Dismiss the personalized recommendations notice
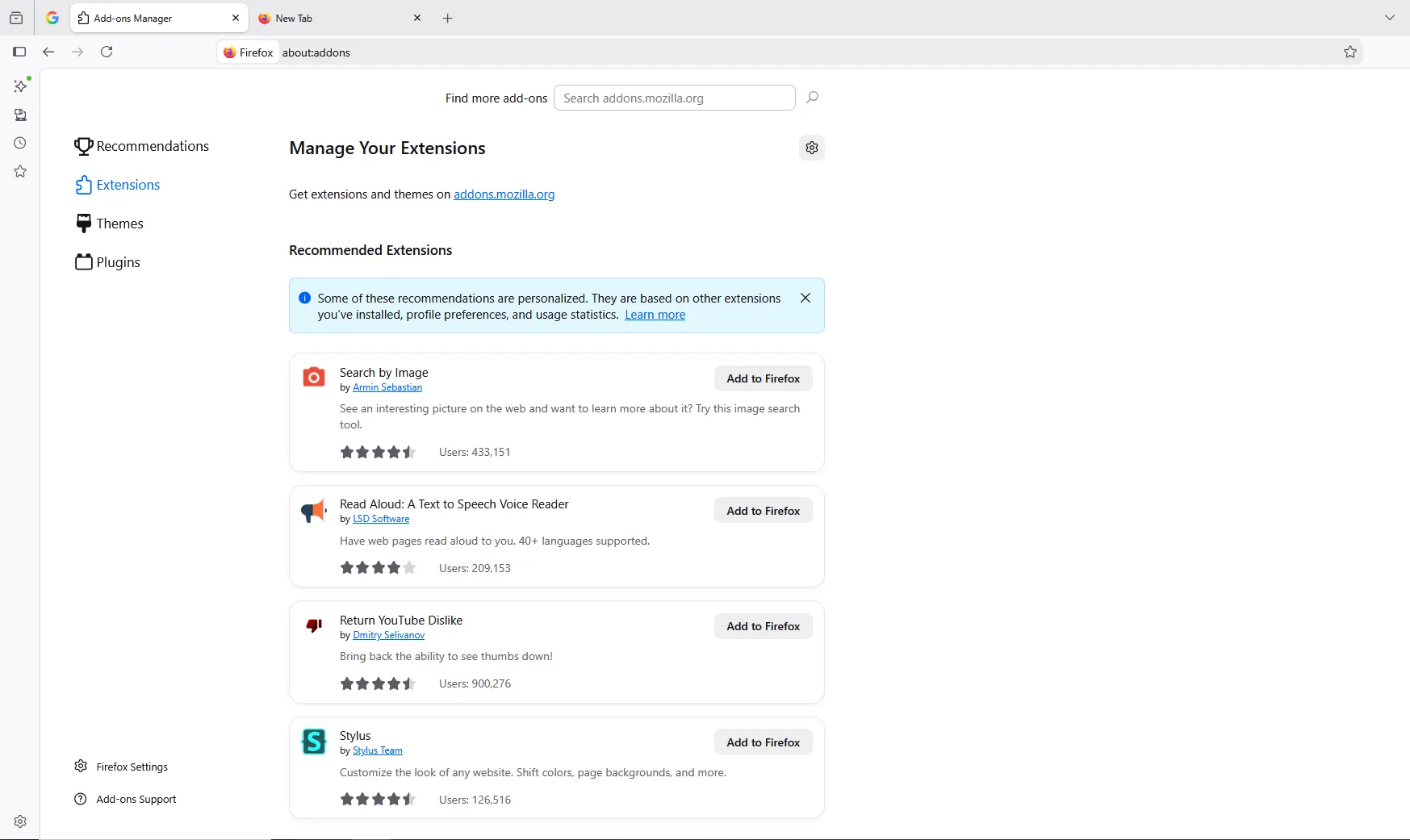Screen dimensions: 1410x840 [x=805, y=298]
